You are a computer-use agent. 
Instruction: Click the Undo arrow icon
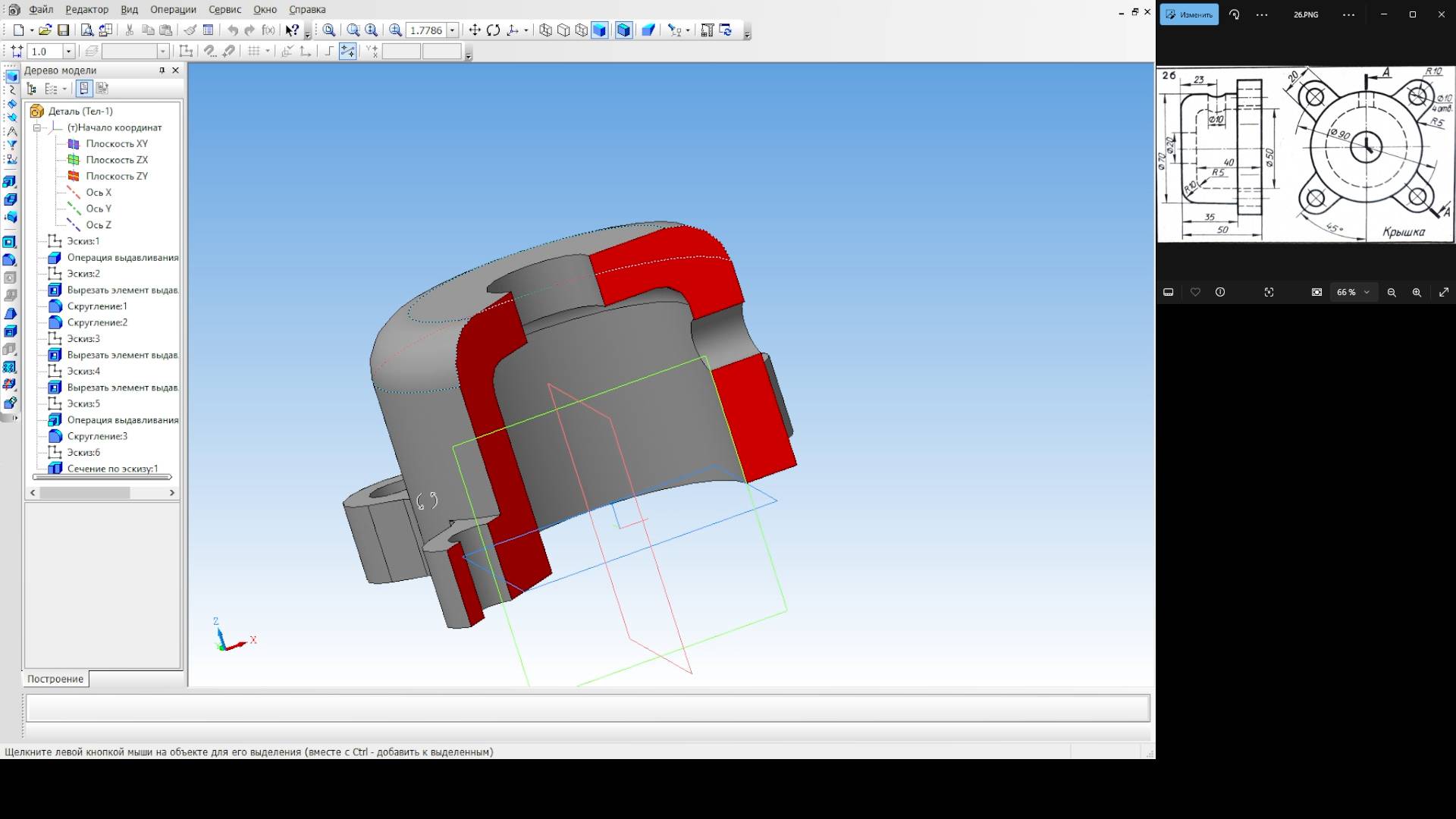pos(233,30)
